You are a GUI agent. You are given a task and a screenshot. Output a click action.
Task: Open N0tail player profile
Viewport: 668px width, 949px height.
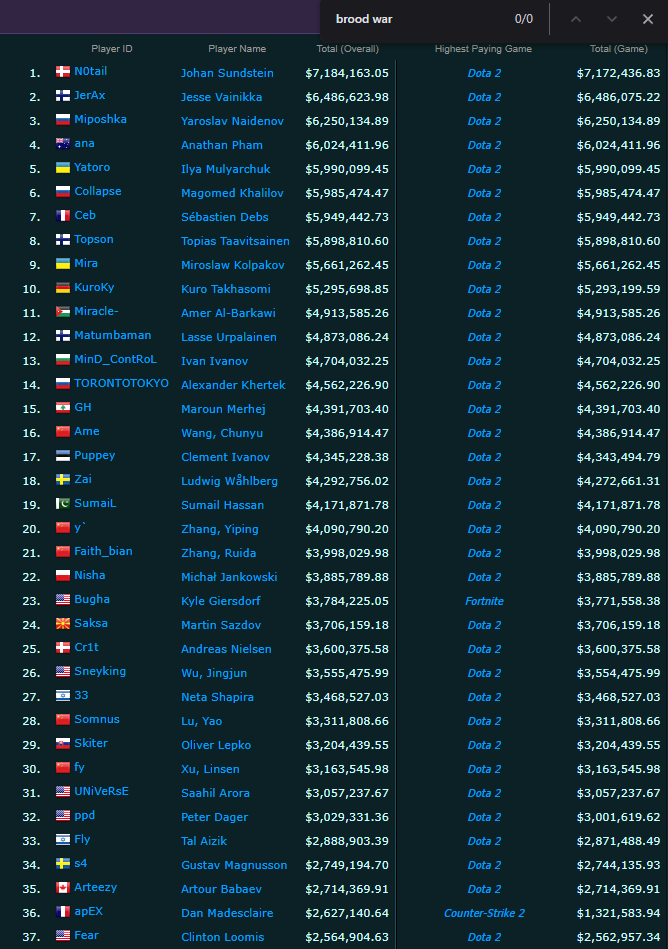[91, 71]
